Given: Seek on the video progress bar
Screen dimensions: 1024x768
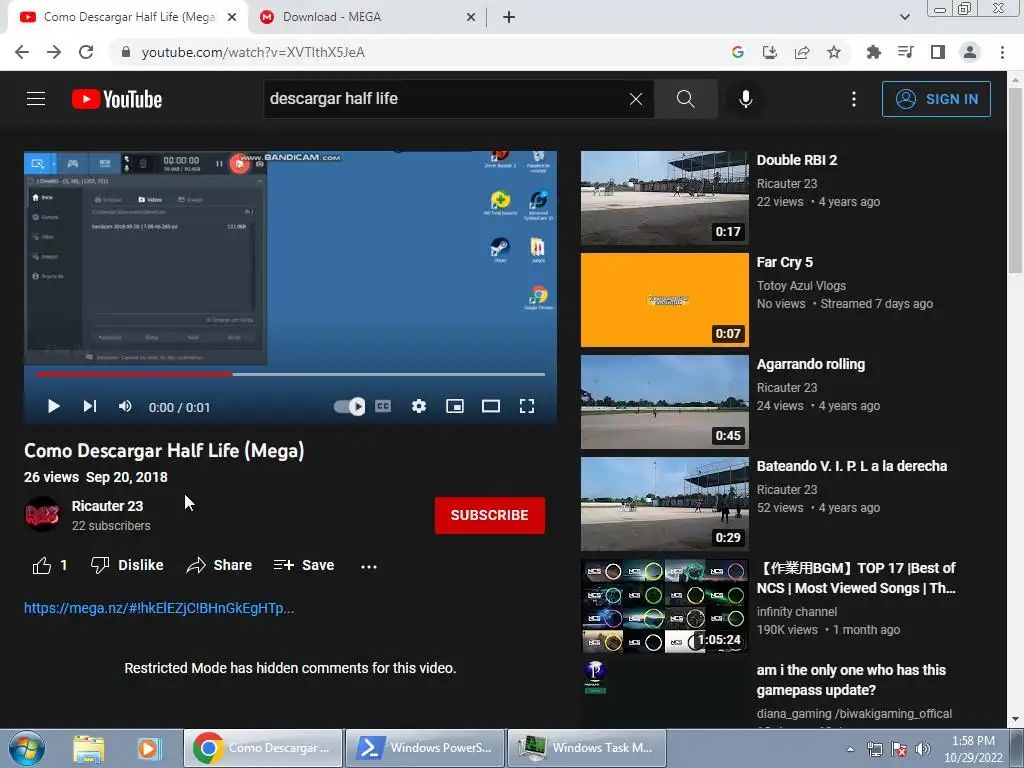Looking at the screenshot, I should pos(290,375).
